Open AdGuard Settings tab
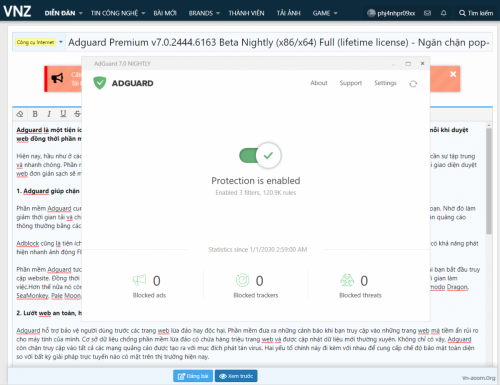 coord(385,83)
